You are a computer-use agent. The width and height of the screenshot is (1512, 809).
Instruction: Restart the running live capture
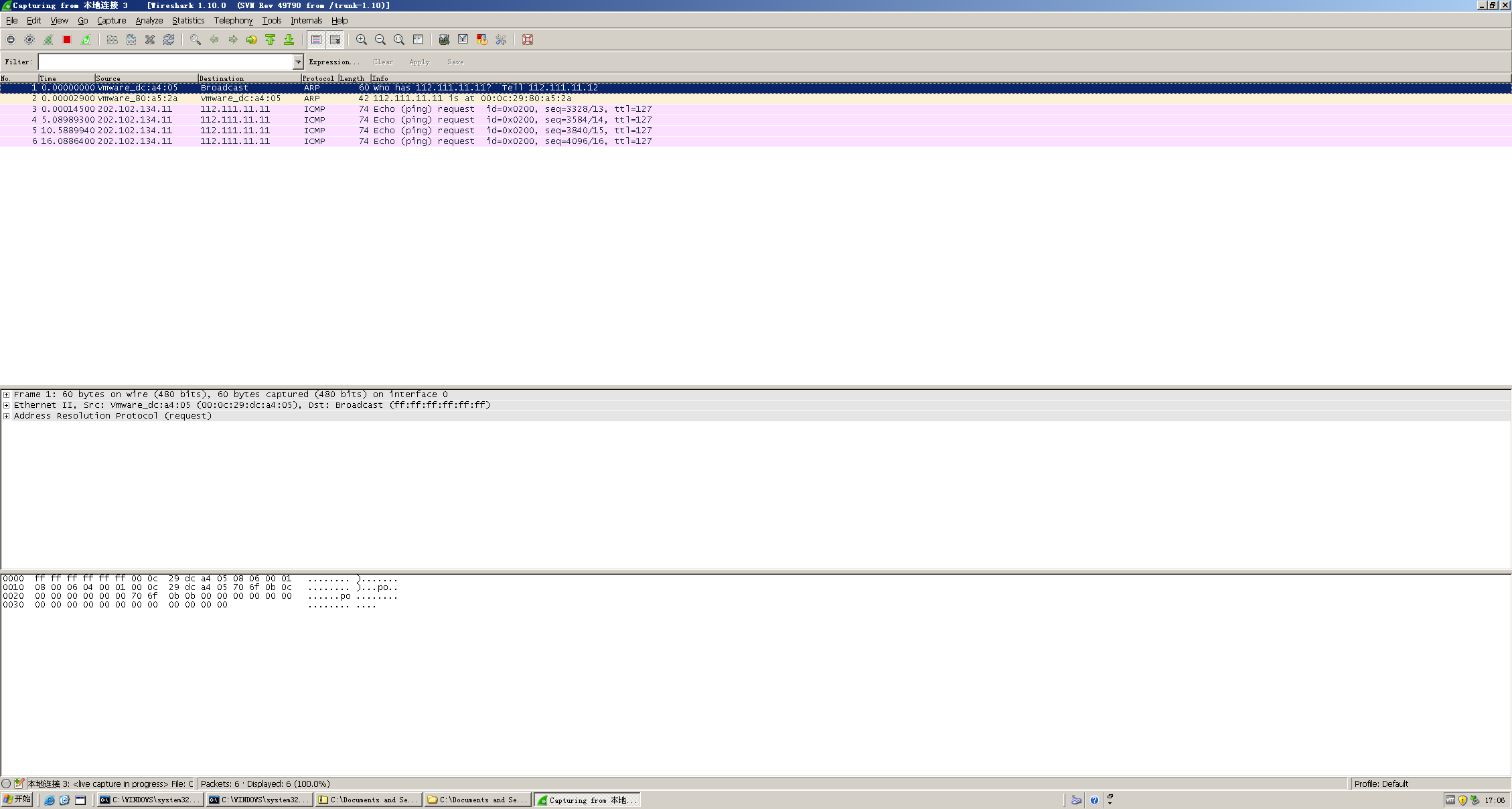click(86, 40)
